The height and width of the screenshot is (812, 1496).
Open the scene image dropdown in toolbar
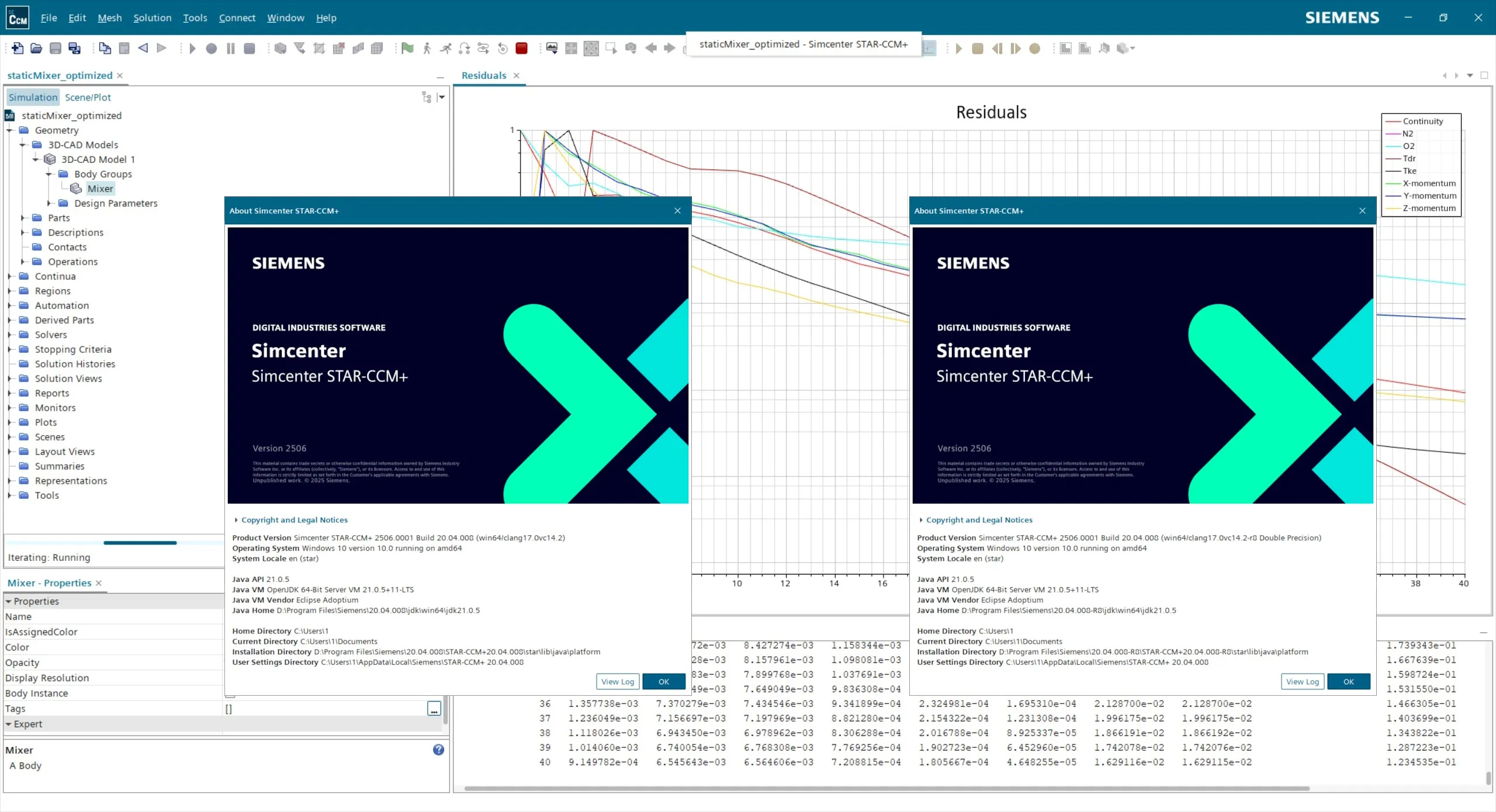(552, 48)
